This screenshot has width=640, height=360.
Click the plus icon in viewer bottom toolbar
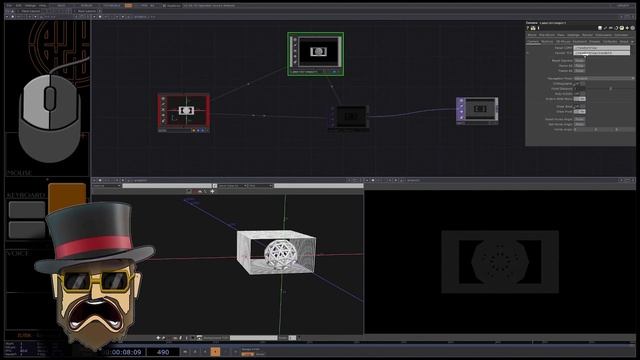pyautogui.click(x=158, y=338)
